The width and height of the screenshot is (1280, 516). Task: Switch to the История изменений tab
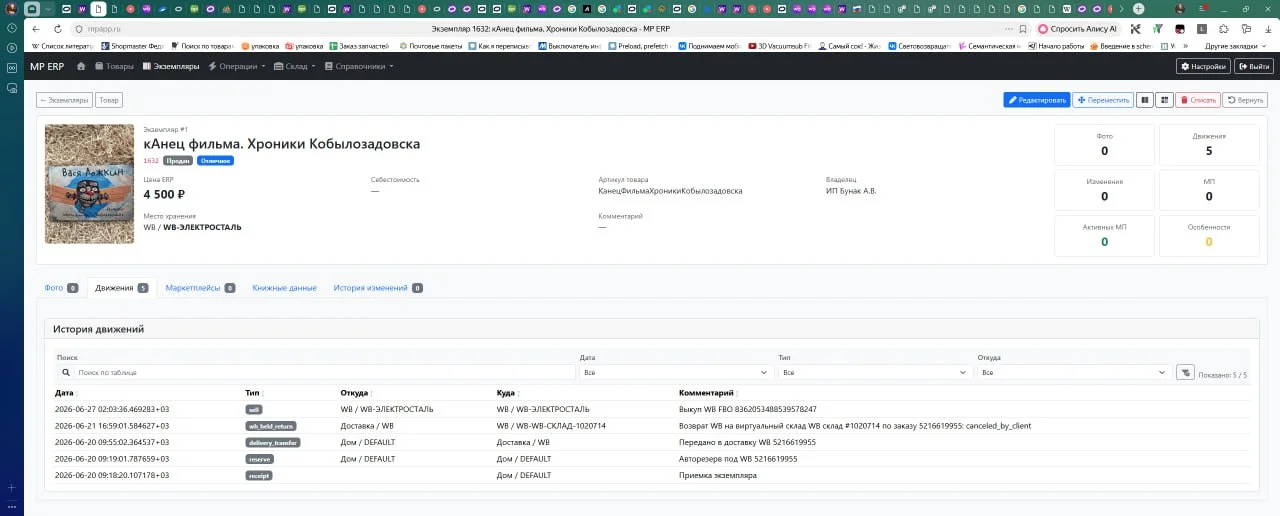(378, 288)
